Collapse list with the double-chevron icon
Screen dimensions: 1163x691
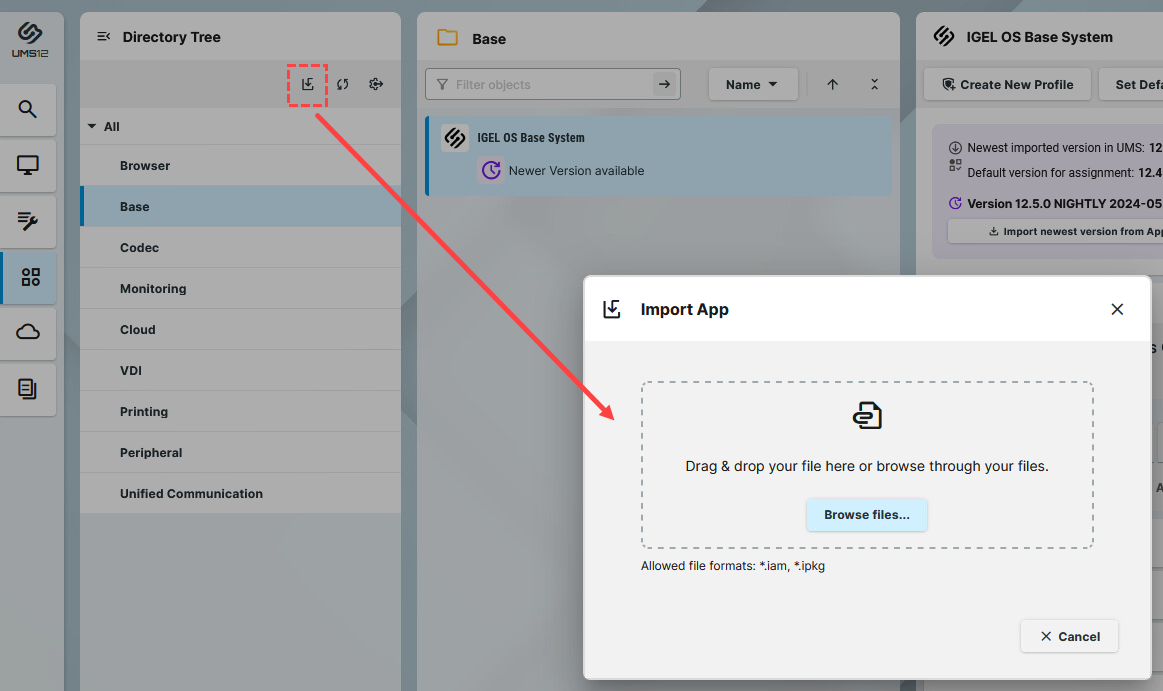point(874,85)
